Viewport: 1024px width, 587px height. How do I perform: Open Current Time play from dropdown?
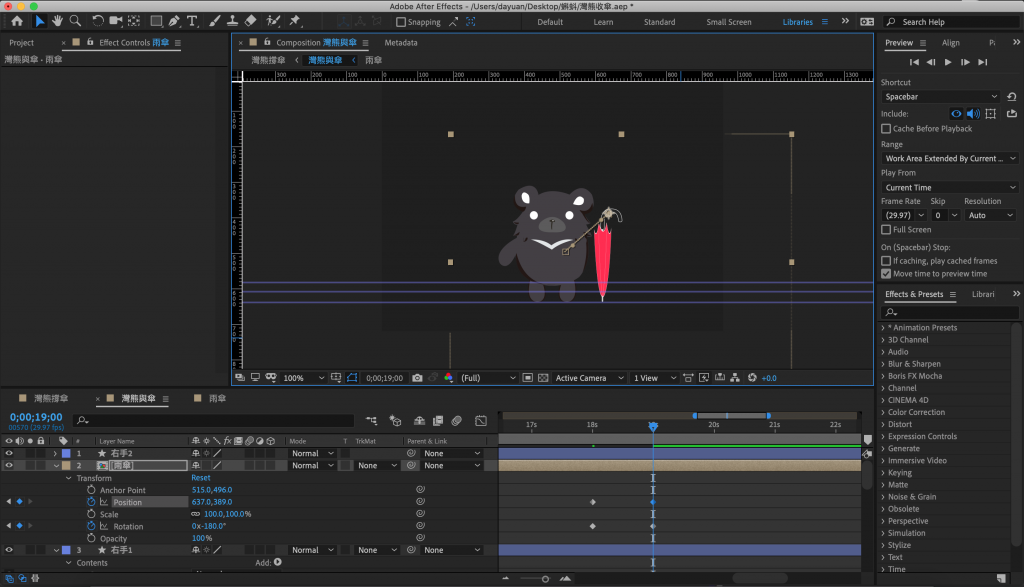pyautogui.click(x=950, y=187)
